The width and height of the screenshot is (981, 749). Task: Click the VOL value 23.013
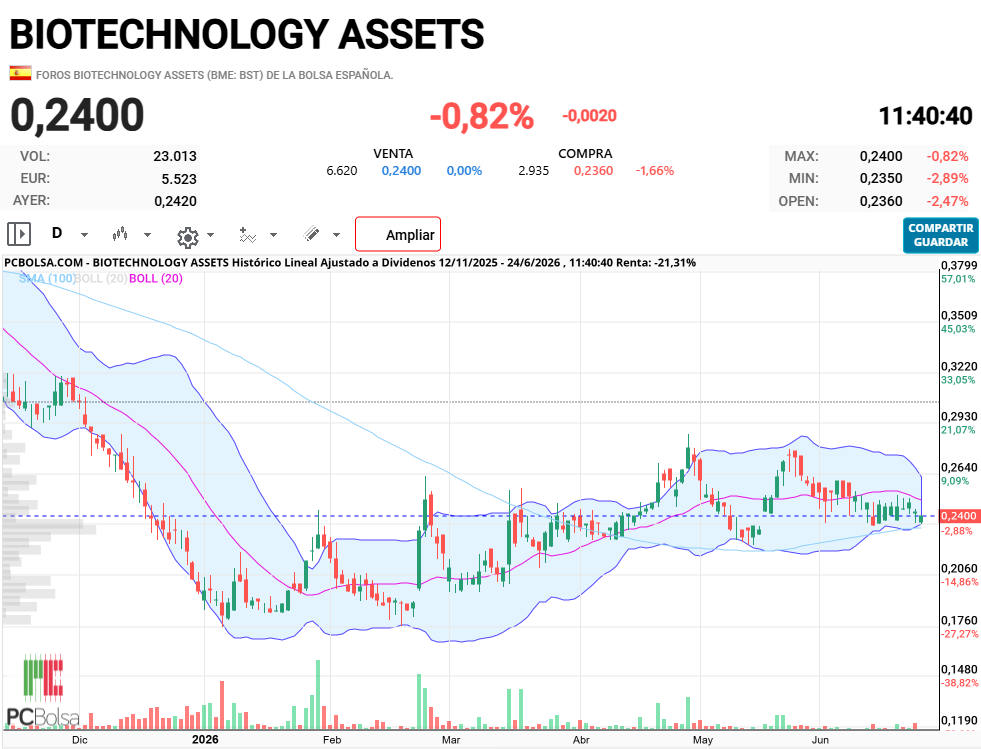pos(175,156)
